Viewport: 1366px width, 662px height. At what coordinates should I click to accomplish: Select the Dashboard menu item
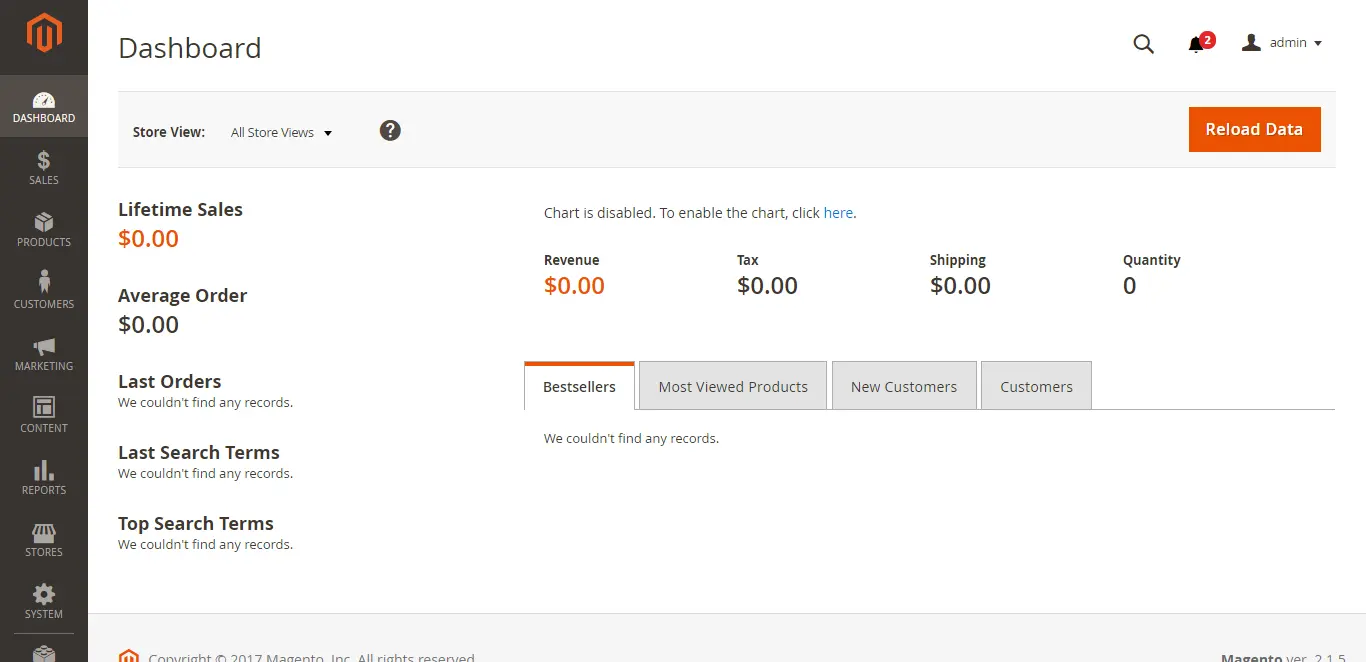(x=43, y=106)
